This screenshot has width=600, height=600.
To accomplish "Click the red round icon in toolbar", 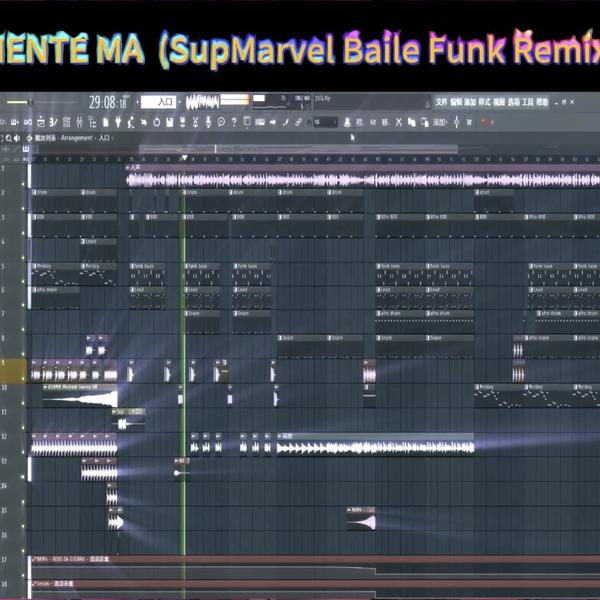I will pos(486,122).
